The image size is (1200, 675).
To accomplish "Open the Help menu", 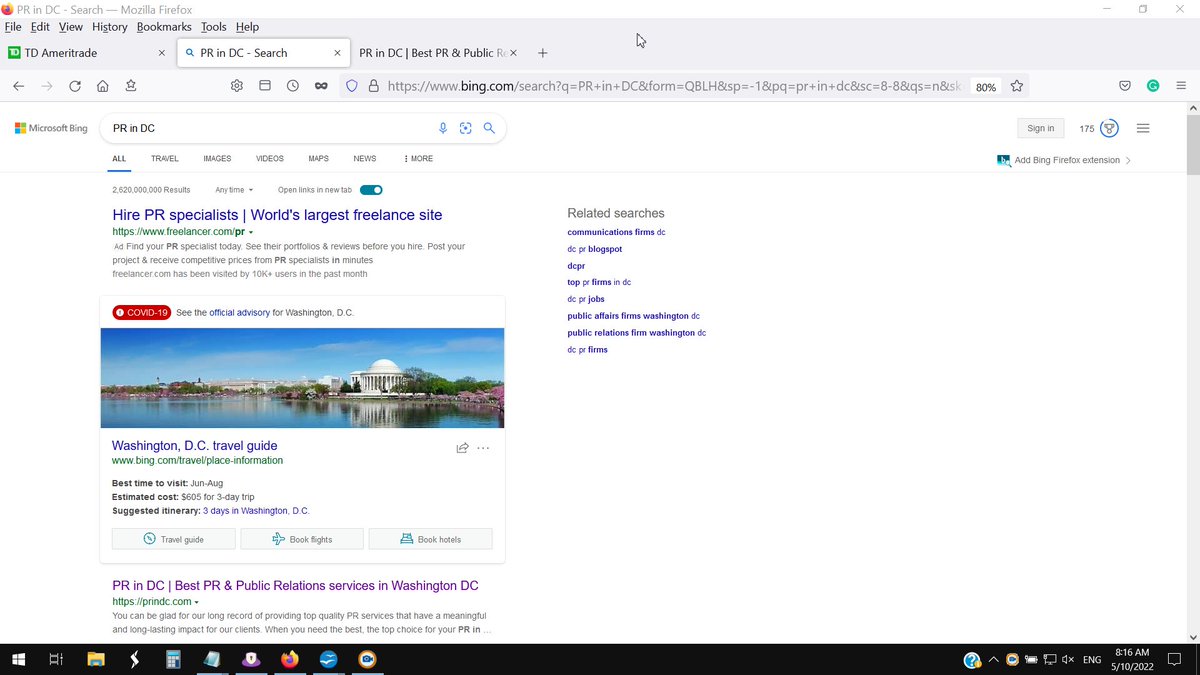I will pos(247,27).
